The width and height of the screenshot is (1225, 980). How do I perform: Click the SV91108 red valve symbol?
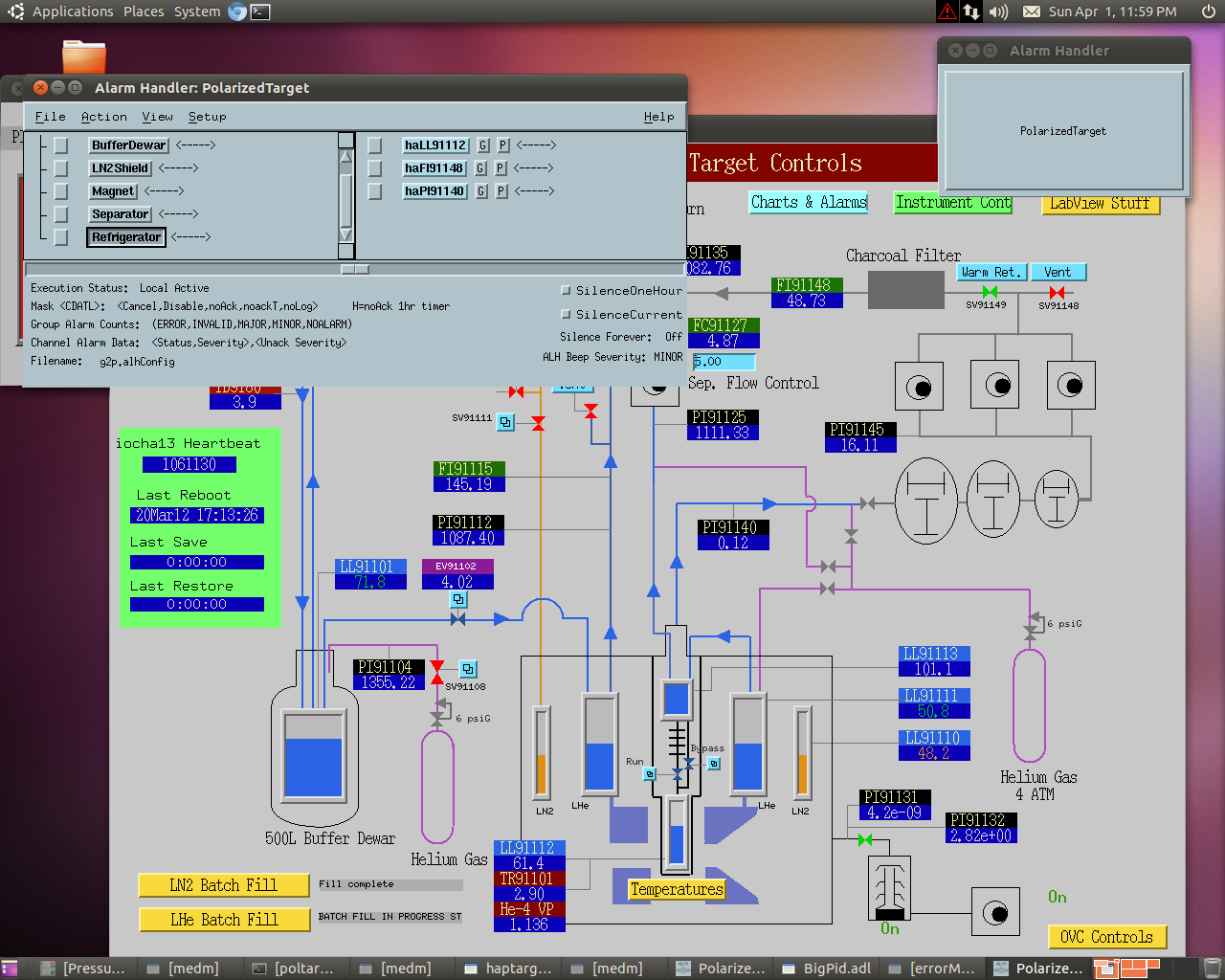437,672
